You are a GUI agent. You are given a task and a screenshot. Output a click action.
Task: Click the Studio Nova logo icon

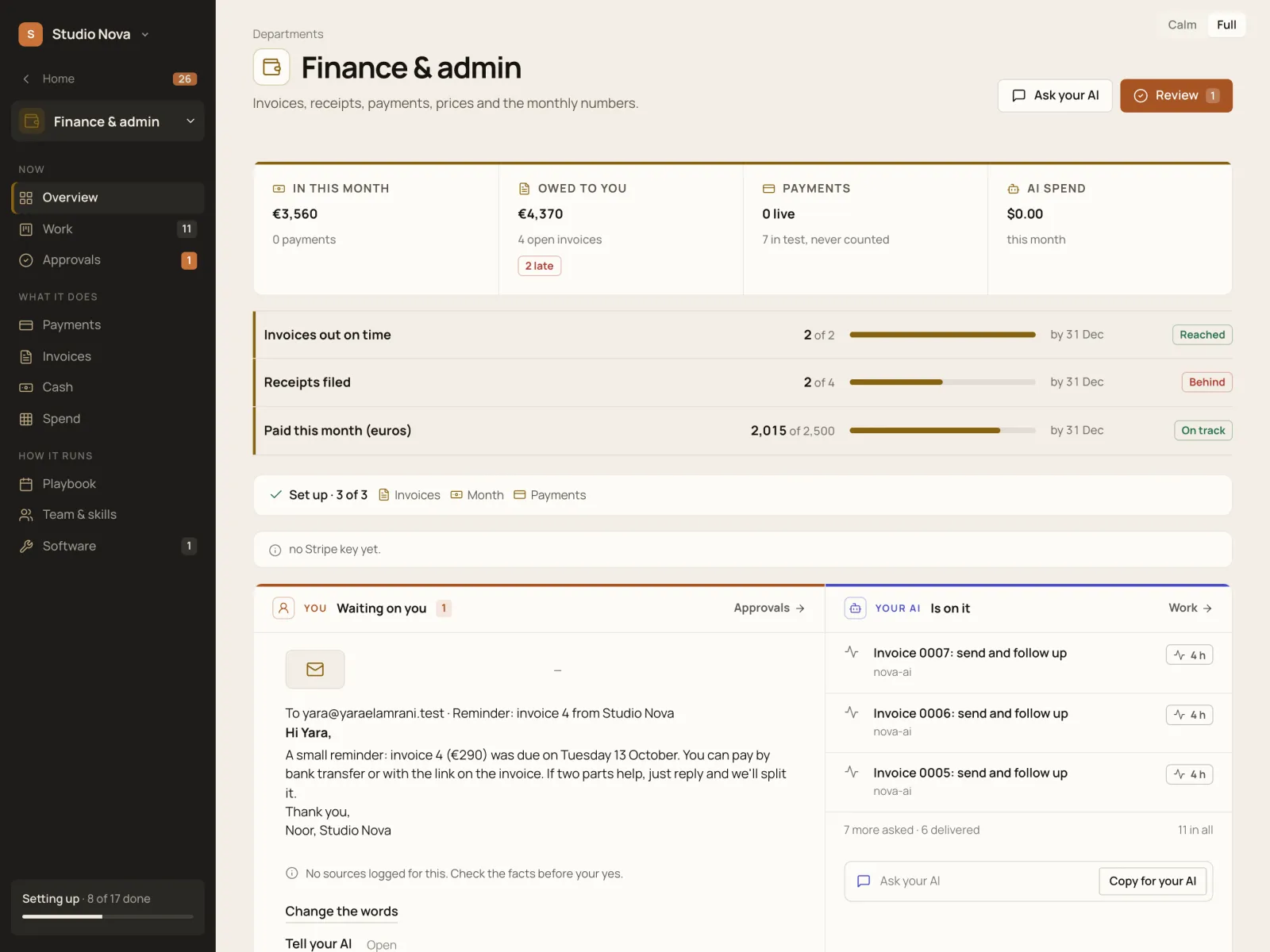click(30, 34)
